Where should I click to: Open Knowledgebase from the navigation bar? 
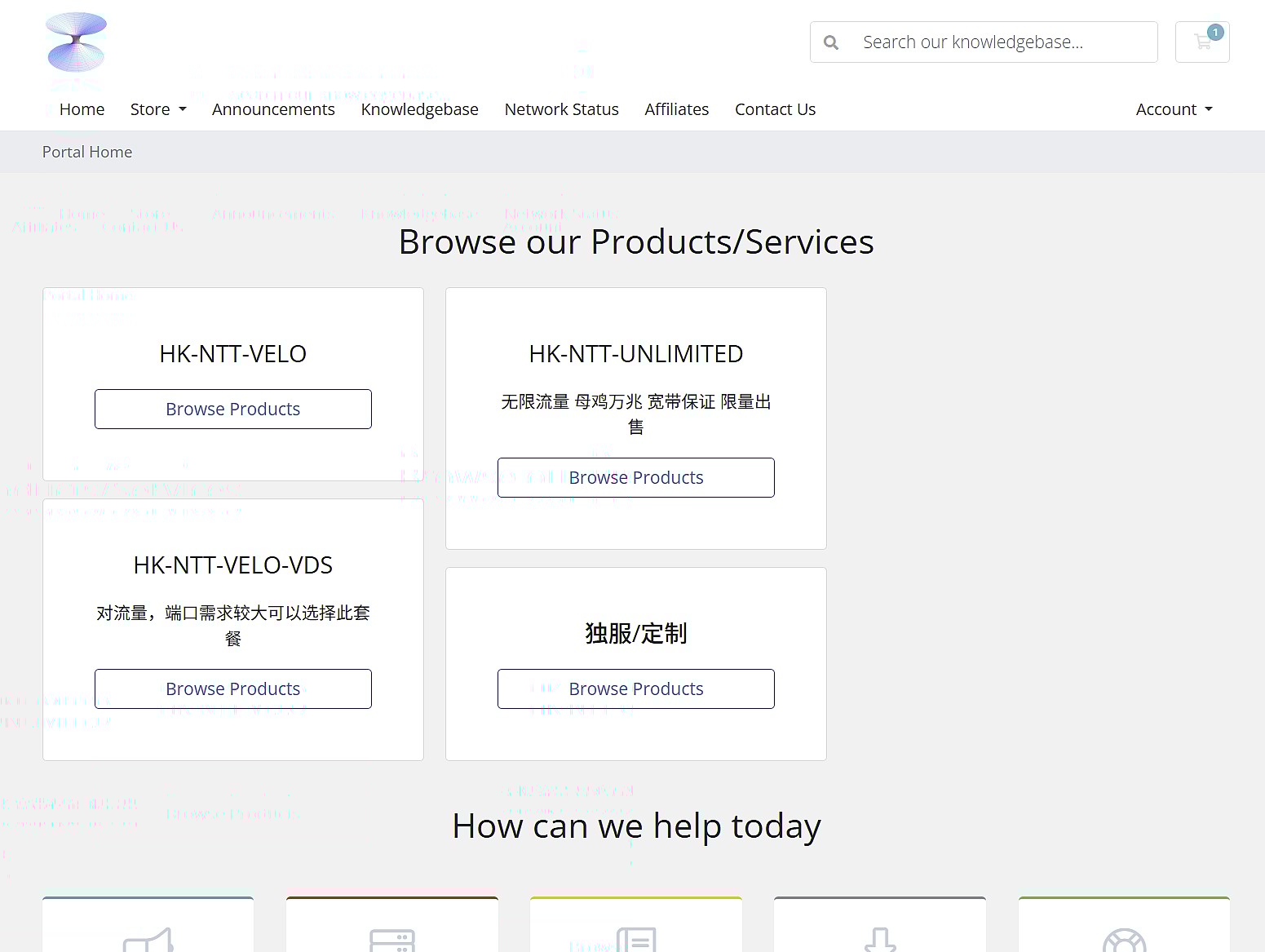point(419,109)
